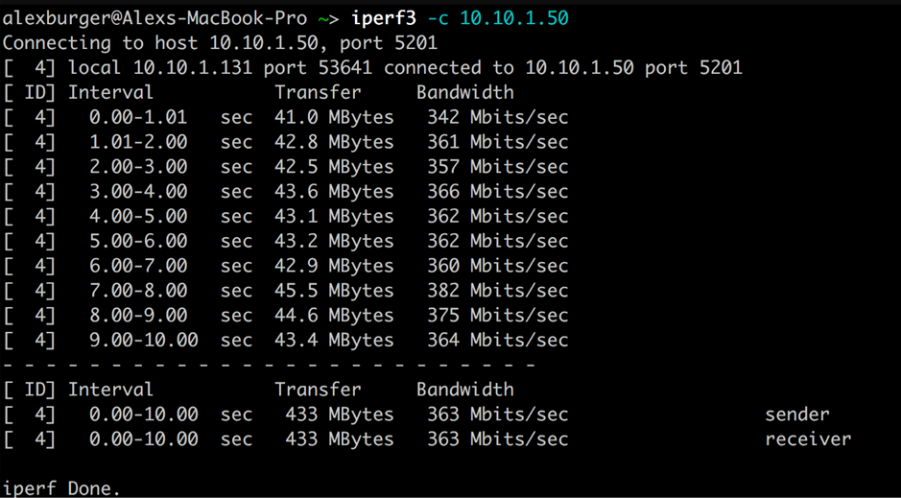Image resolution: width=901 pixels, height=498 pixels.
Task: Click the first Transfer column header
Action: tap(318, 93)
